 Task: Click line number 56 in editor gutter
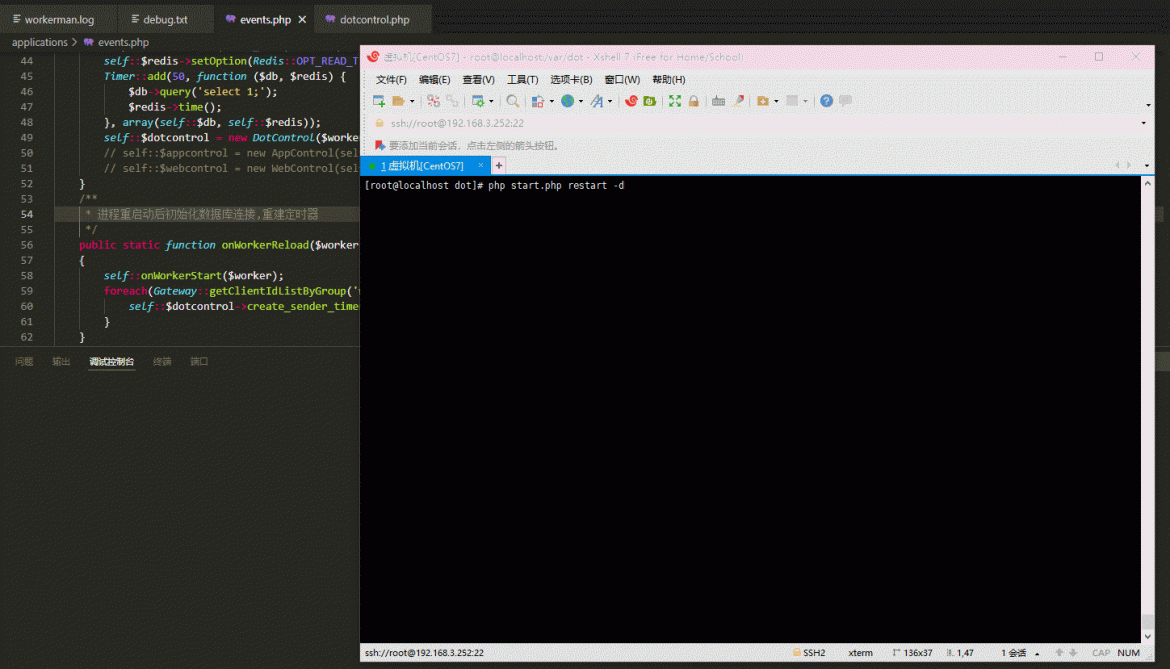27,245
